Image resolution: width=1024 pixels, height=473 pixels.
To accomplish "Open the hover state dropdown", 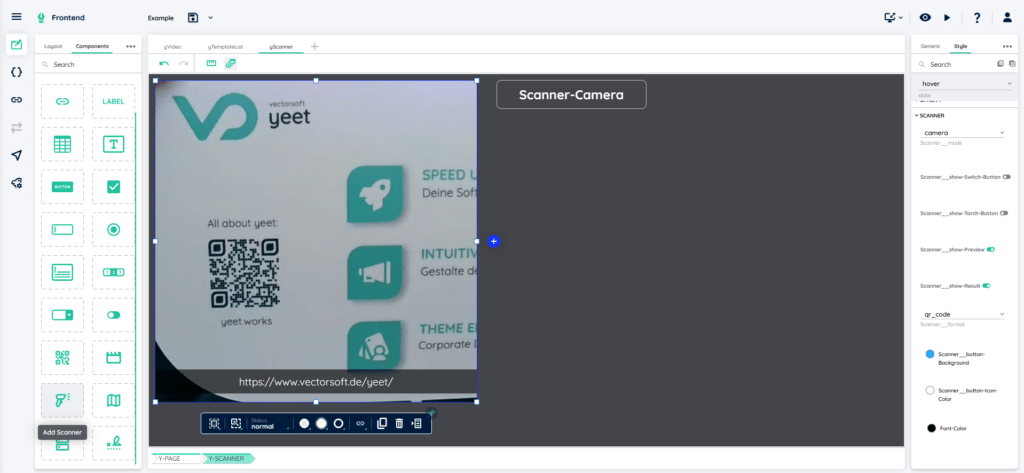I will coord(965,84).
